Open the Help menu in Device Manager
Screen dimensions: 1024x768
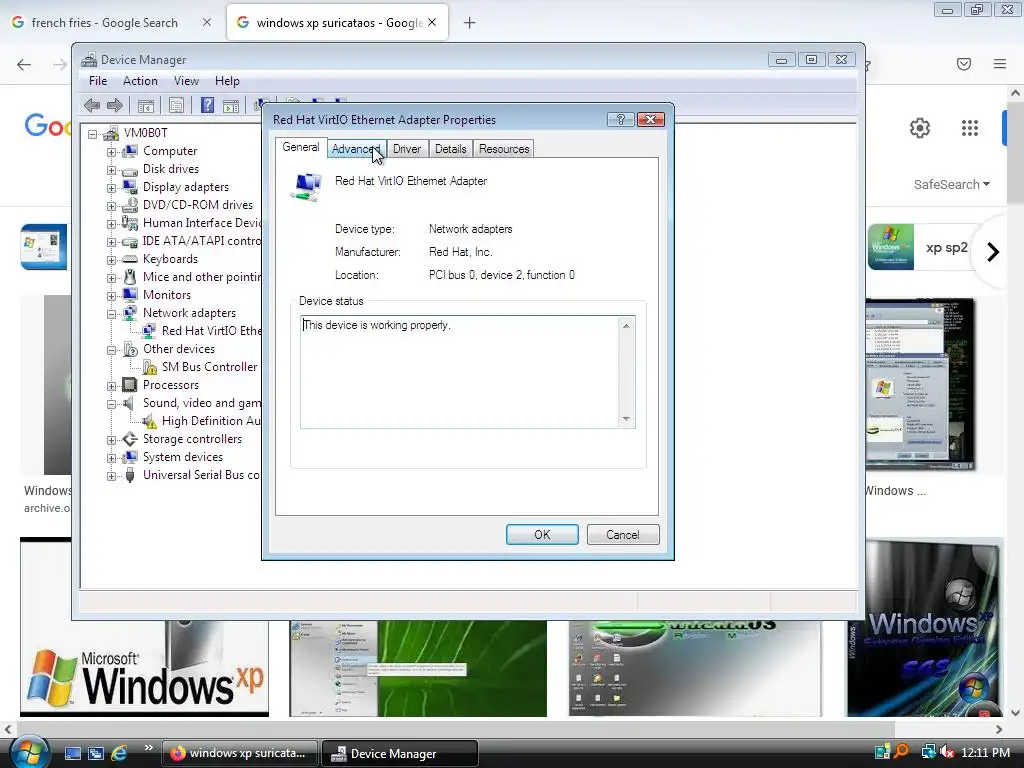coord(227,81)
